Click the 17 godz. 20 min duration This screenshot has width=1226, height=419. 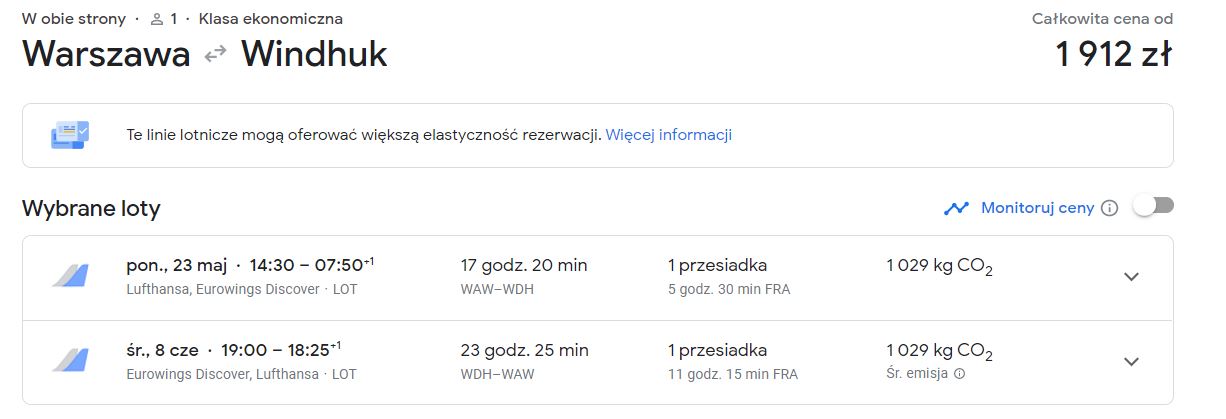coord(524,265)
